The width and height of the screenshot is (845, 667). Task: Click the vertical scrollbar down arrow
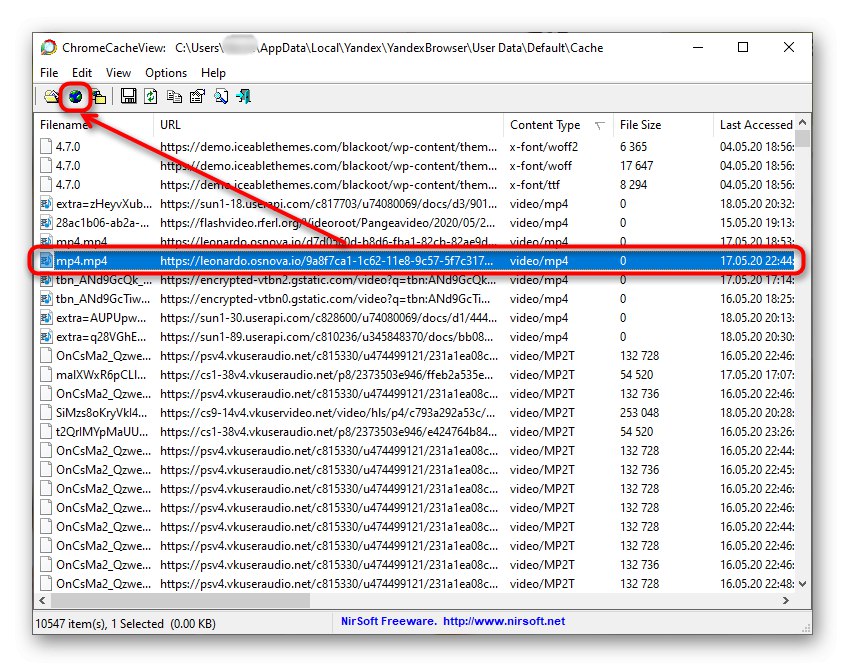pyautogui.click(x=802, y=583)
